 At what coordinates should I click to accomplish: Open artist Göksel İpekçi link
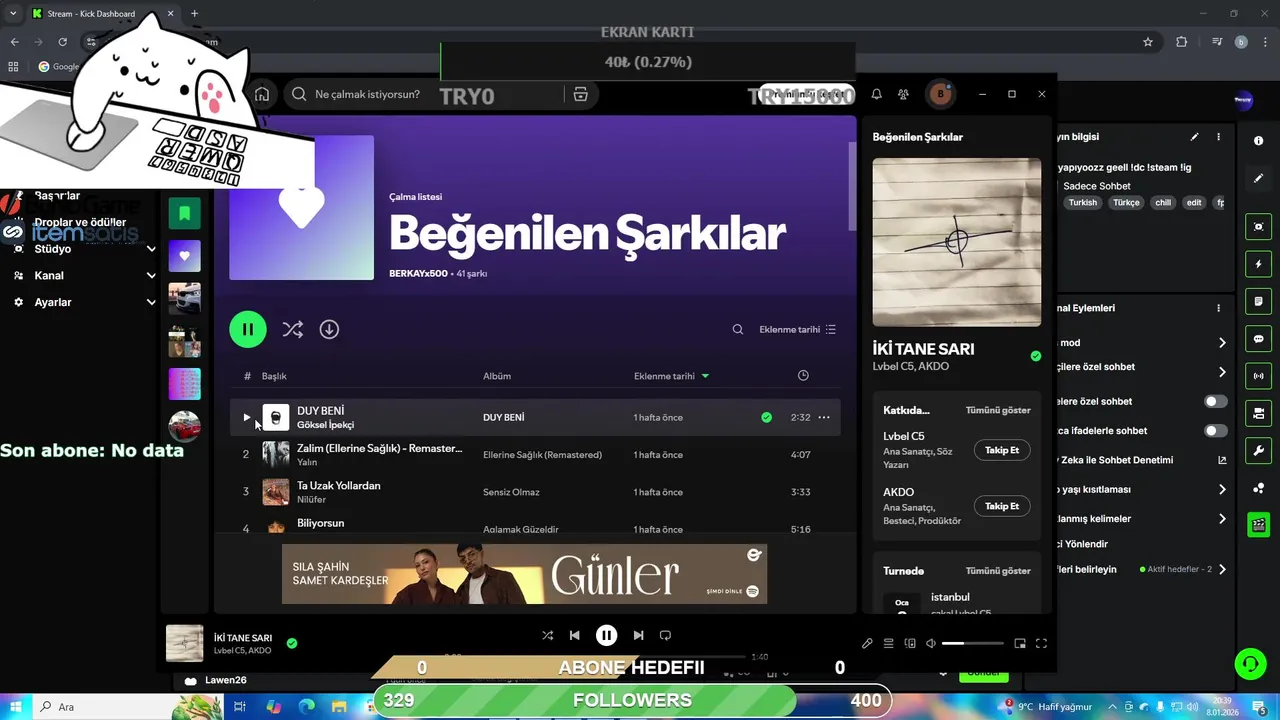click(325, 425)
